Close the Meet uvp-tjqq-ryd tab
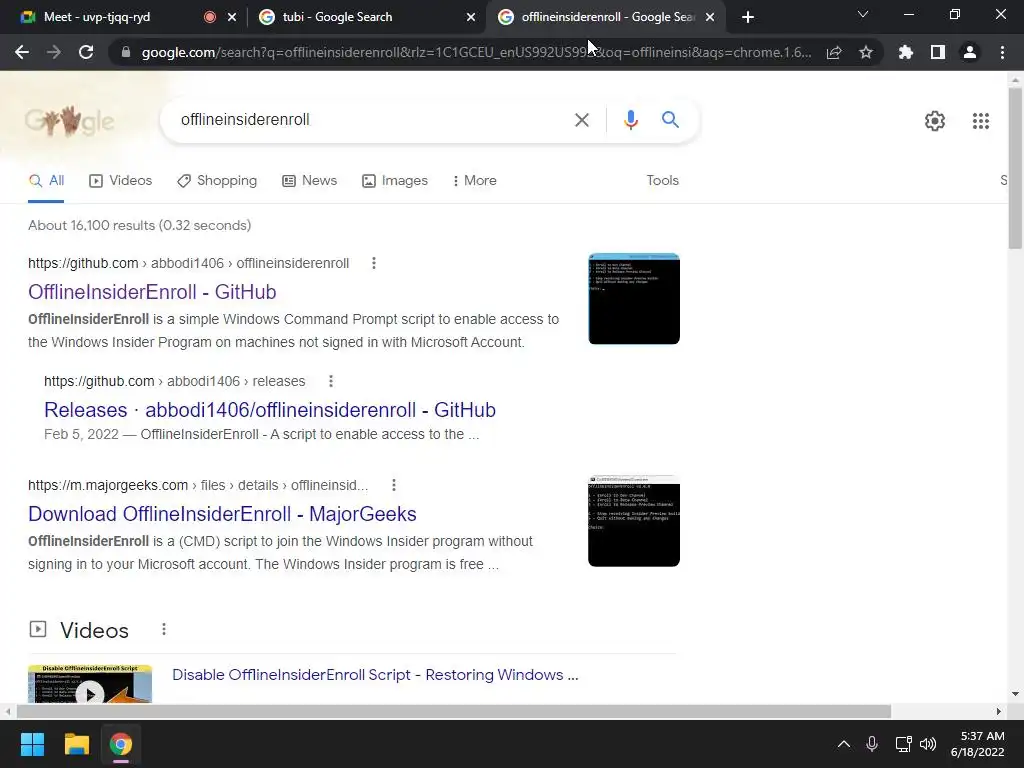 [232, 17]
